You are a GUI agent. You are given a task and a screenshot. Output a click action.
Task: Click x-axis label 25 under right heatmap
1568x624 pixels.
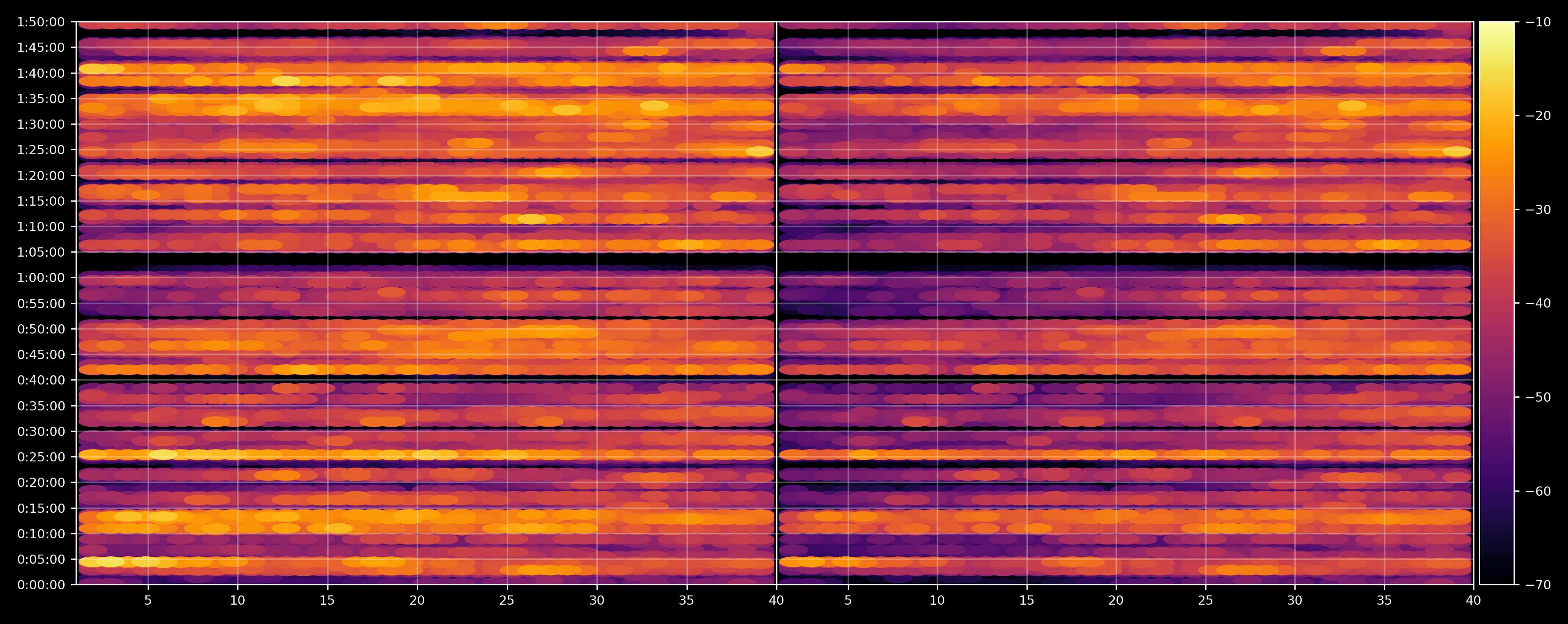(1205, 601)
